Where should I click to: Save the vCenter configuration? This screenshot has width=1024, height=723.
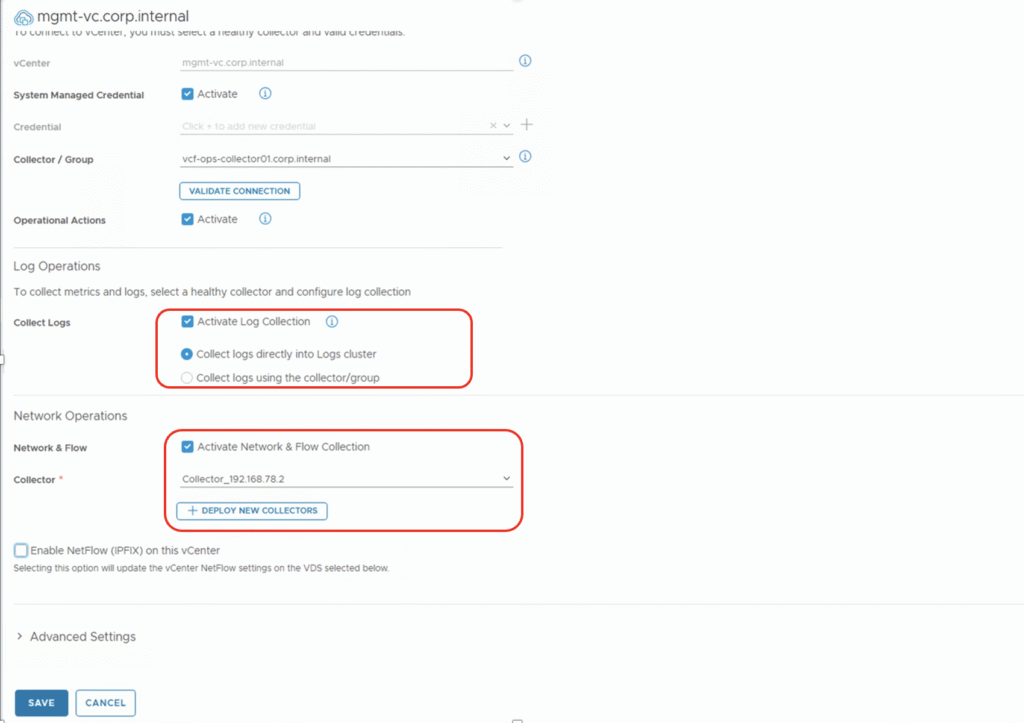41,703
